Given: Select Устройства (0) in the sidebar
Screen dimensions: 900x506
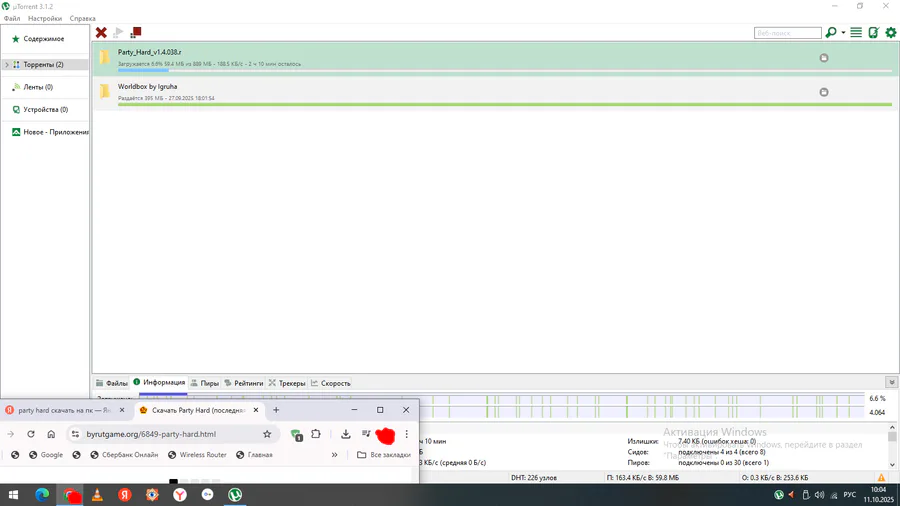Looking at the screenshot, I should coord(45,110).
